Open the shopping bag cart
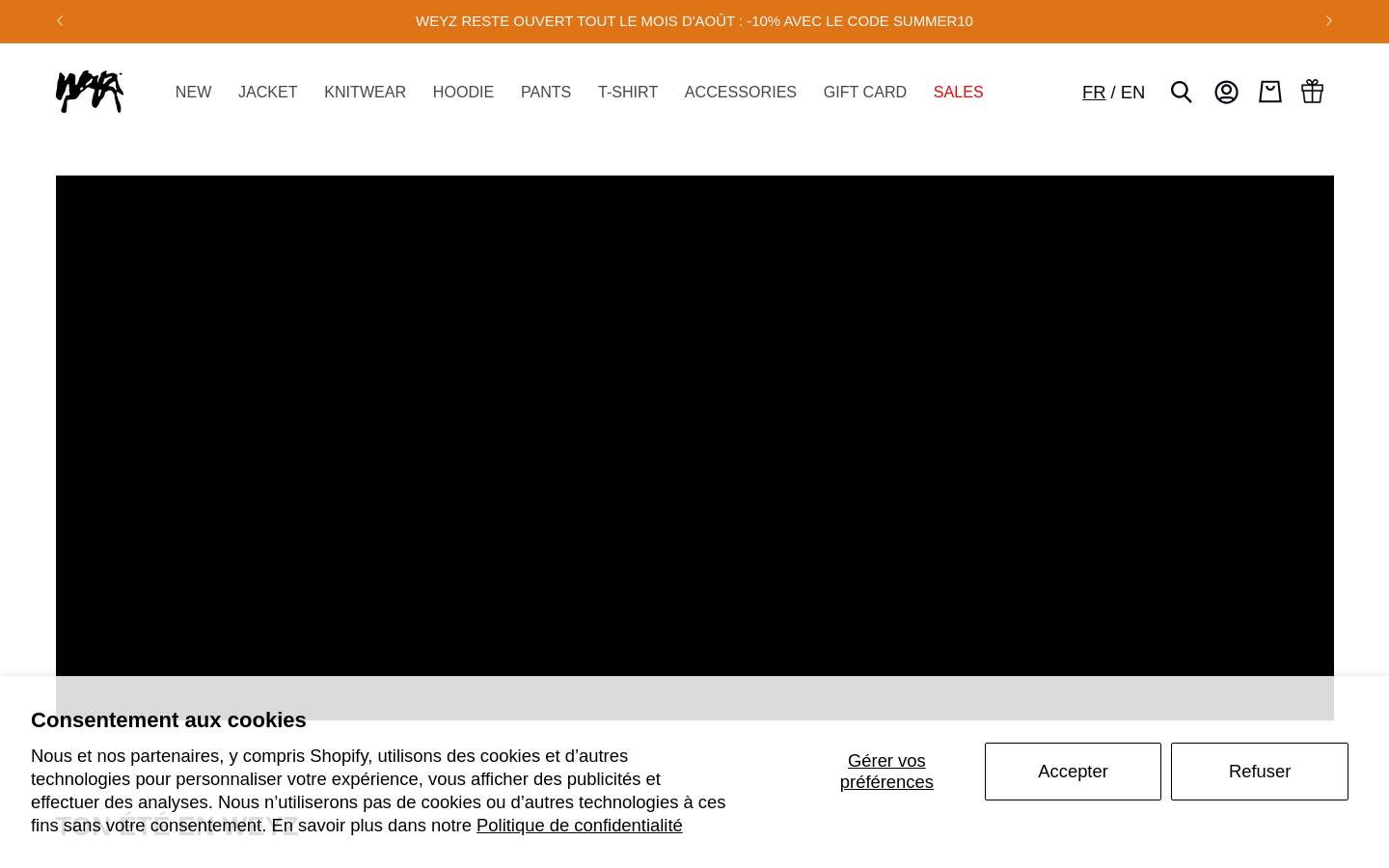1389x868 pixels. [x=1270, y=92]
